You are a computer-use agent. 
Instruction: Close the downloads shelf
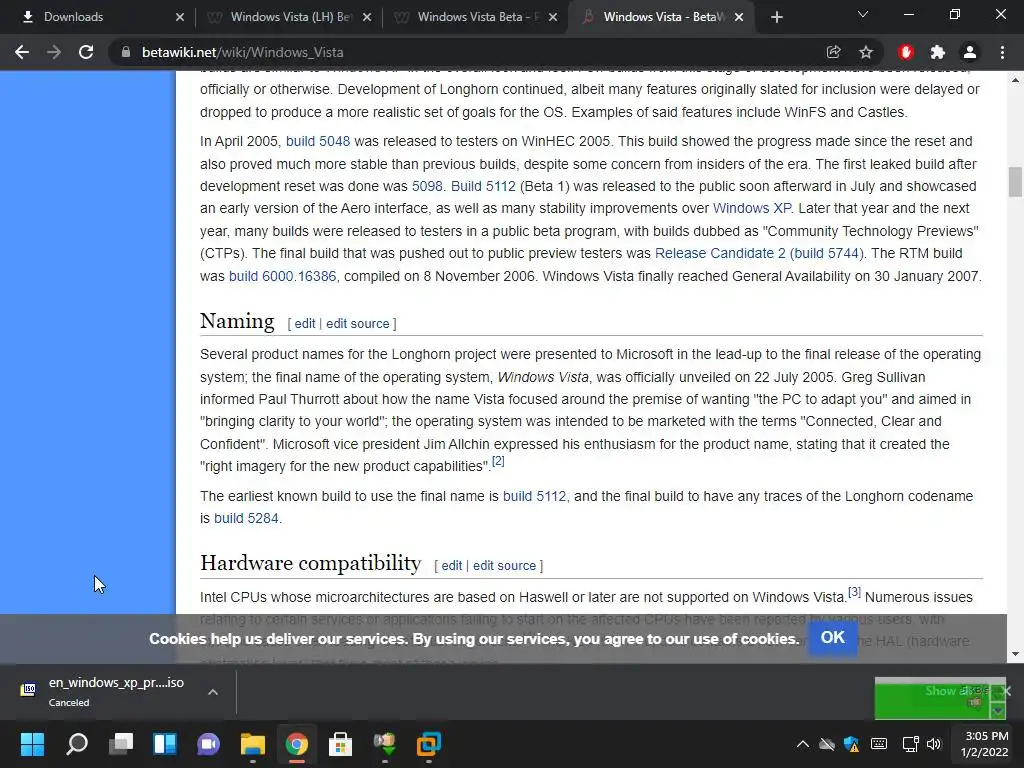(x=1006, y=691)
